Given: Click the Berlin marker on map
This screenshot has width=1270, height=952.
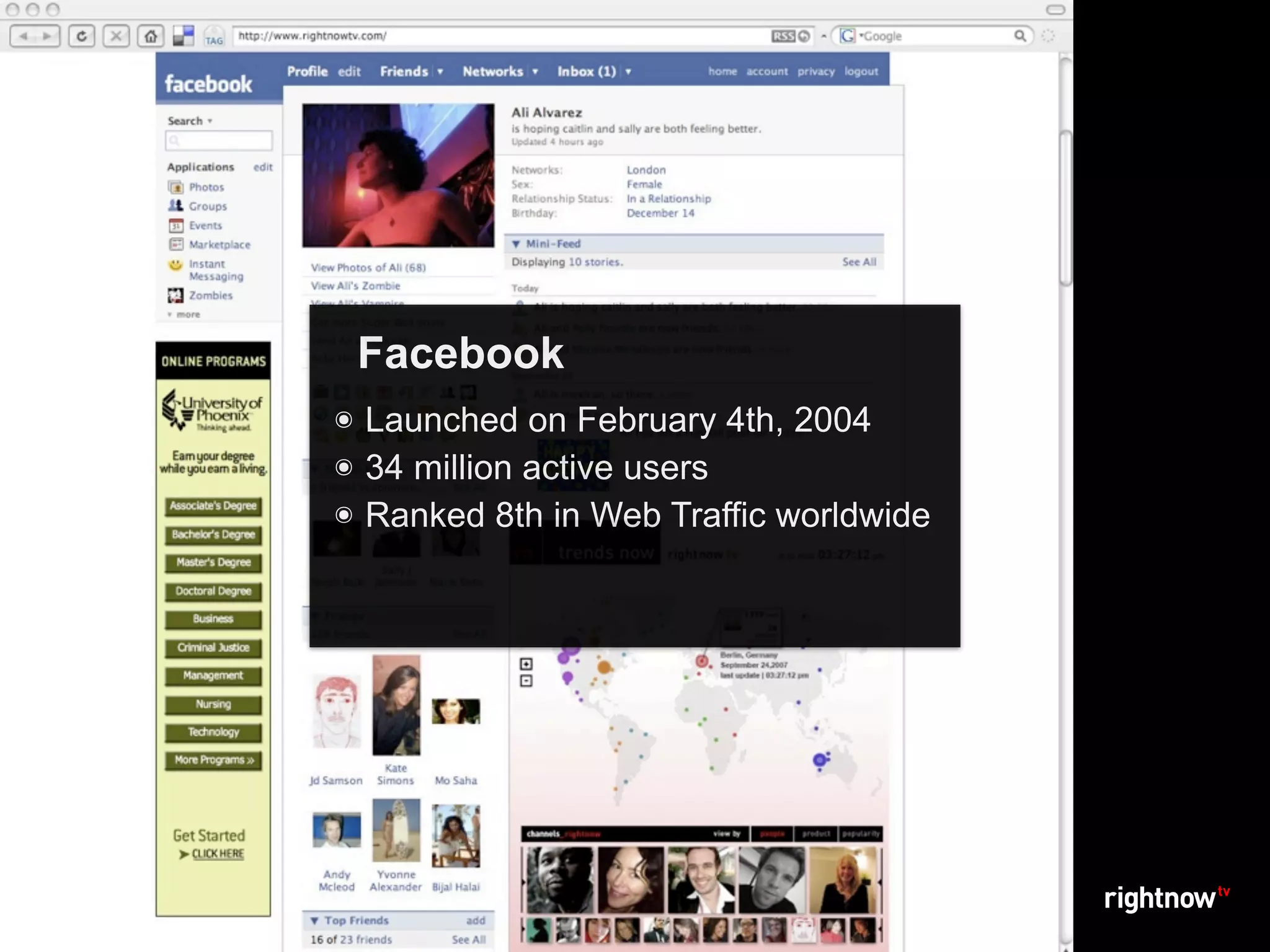Looking at the screenshot, I should 702,661.
